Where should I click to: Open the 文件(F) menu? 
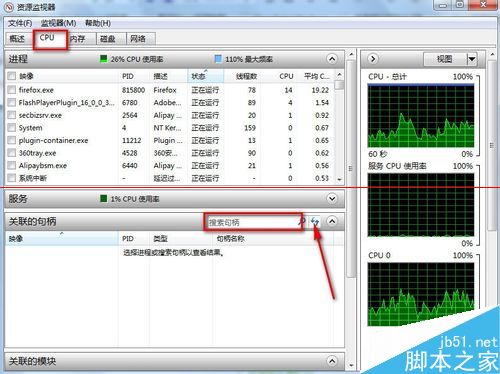[20, 23]
